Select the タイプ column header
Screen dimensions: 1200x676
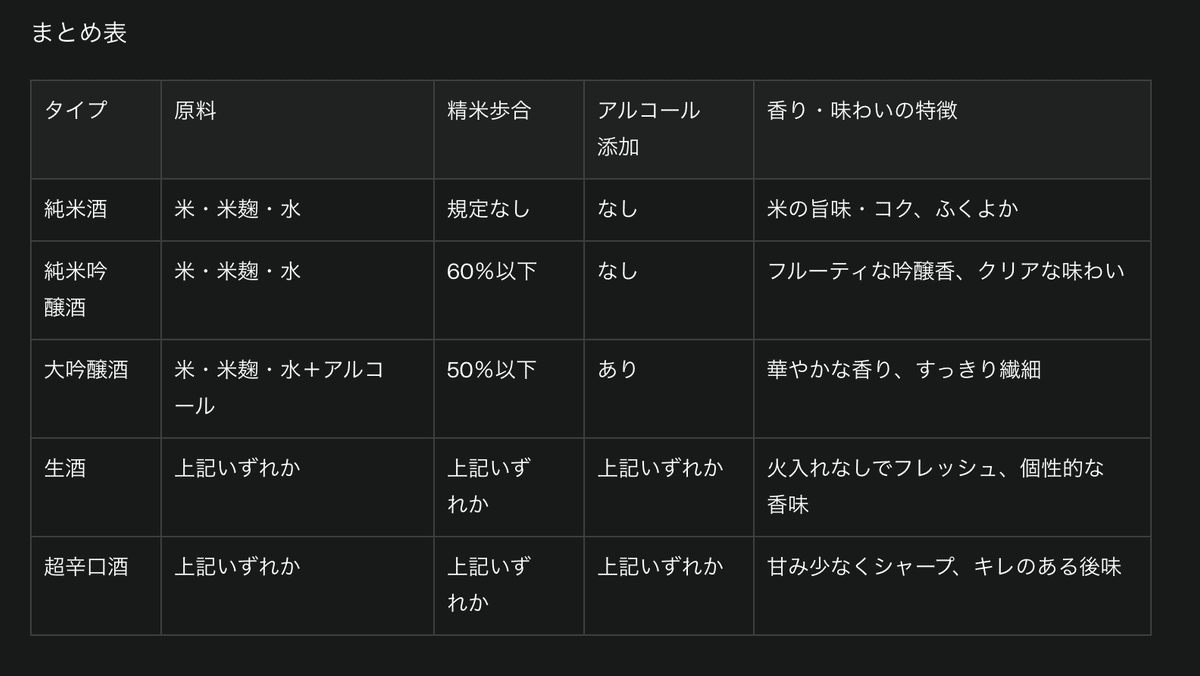pos(96,130)
